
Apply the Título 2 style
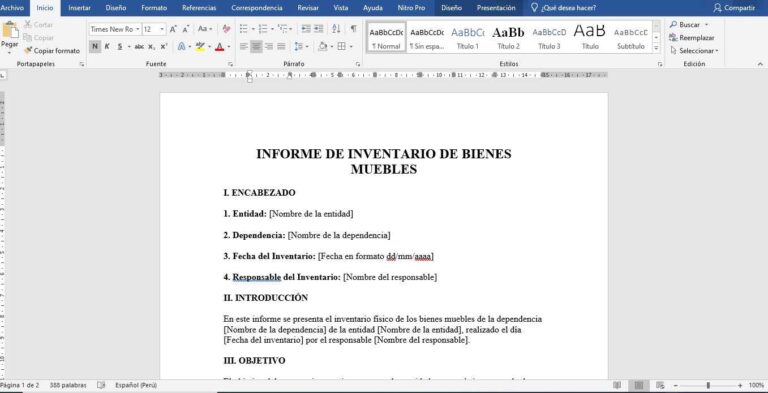pyautogui.click(x=508, y=37)
